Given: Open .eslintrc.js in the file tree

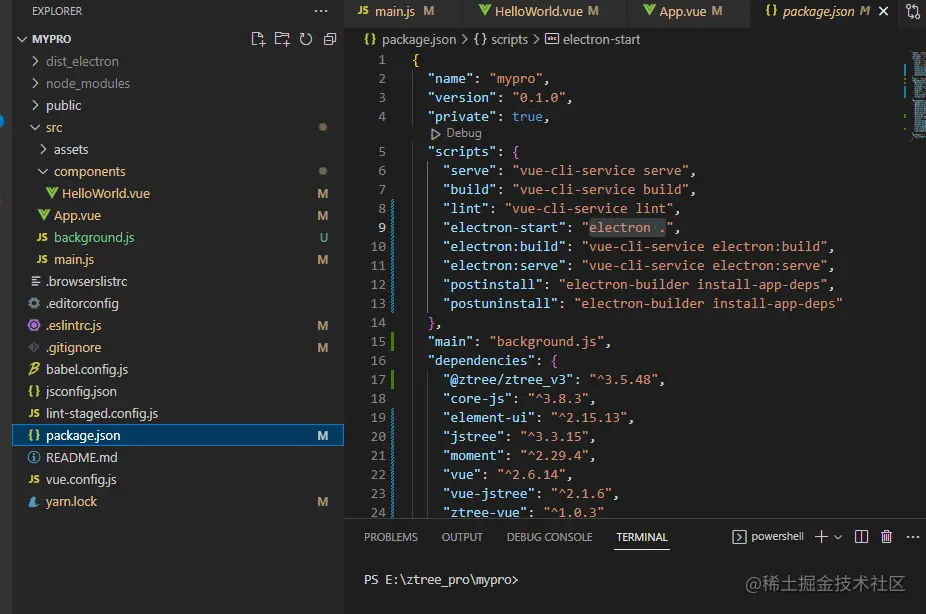Looking at the screenshot, I should (73, 325).
